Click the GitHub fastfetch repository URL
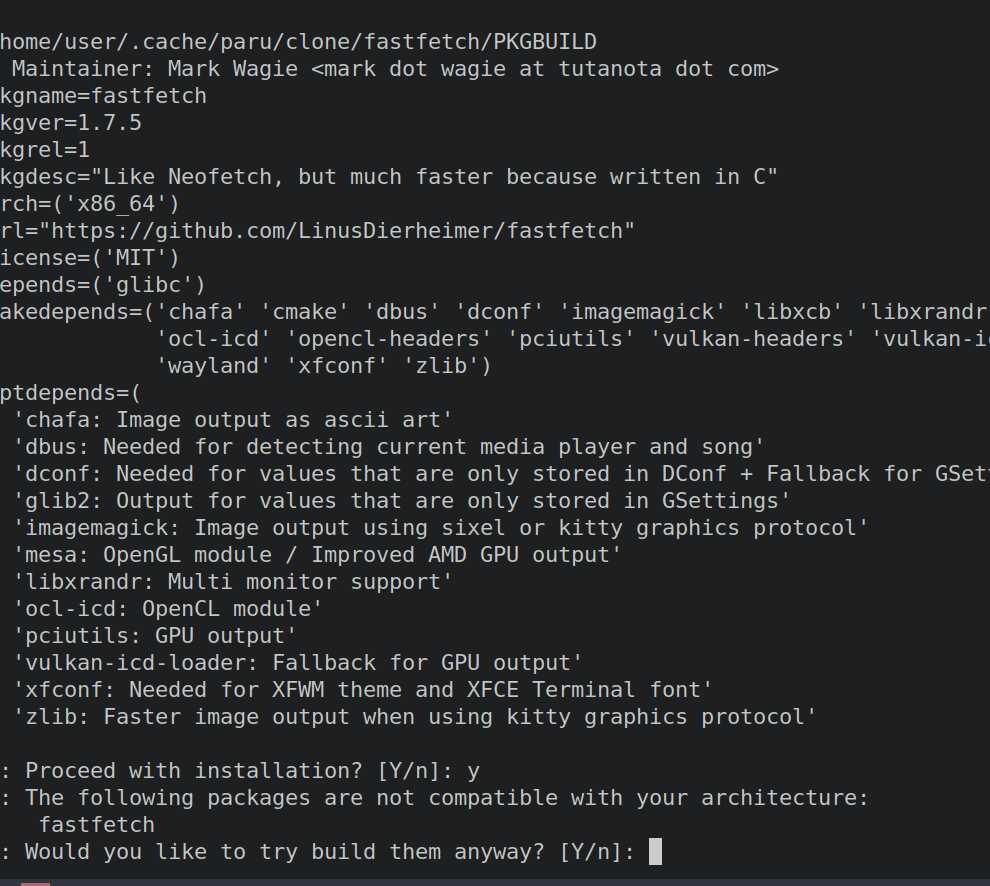 337,231
